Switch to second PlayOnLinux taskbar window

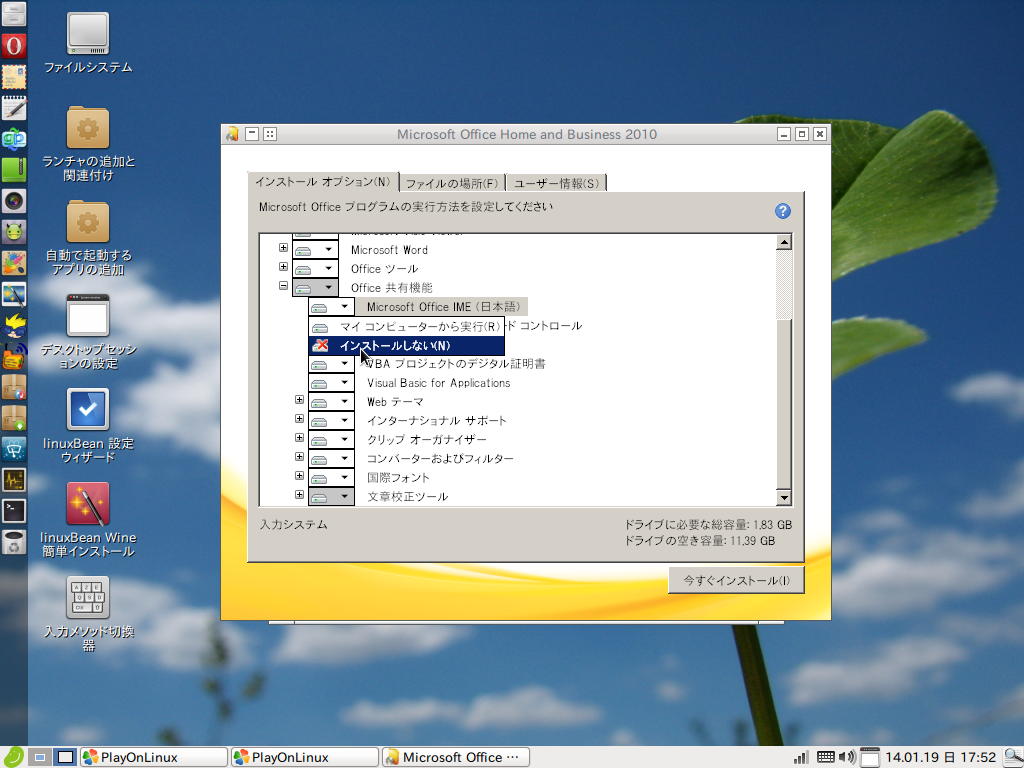pos(305,758)
